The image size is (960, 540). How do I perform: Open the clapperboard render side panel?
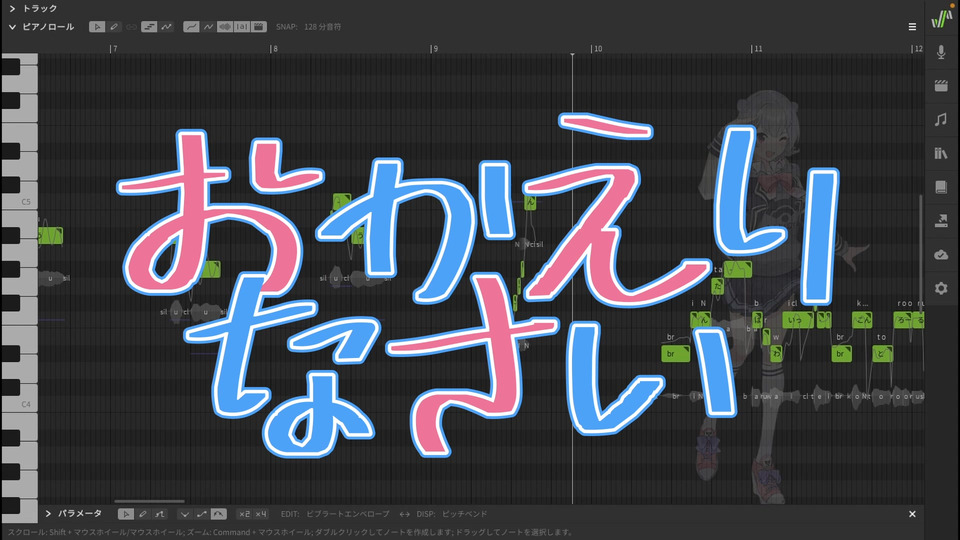point(941,86)
